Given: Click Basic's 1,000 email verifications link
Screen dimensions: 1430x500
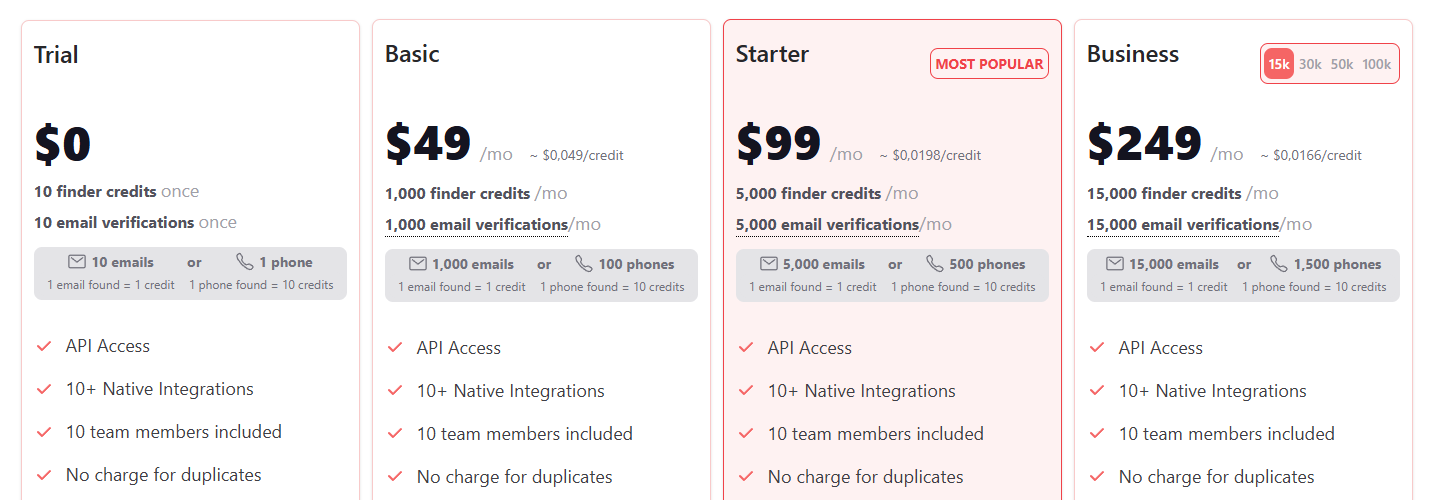Looking at the screenshot, I should pyautogui.click(x=476, y=225).
